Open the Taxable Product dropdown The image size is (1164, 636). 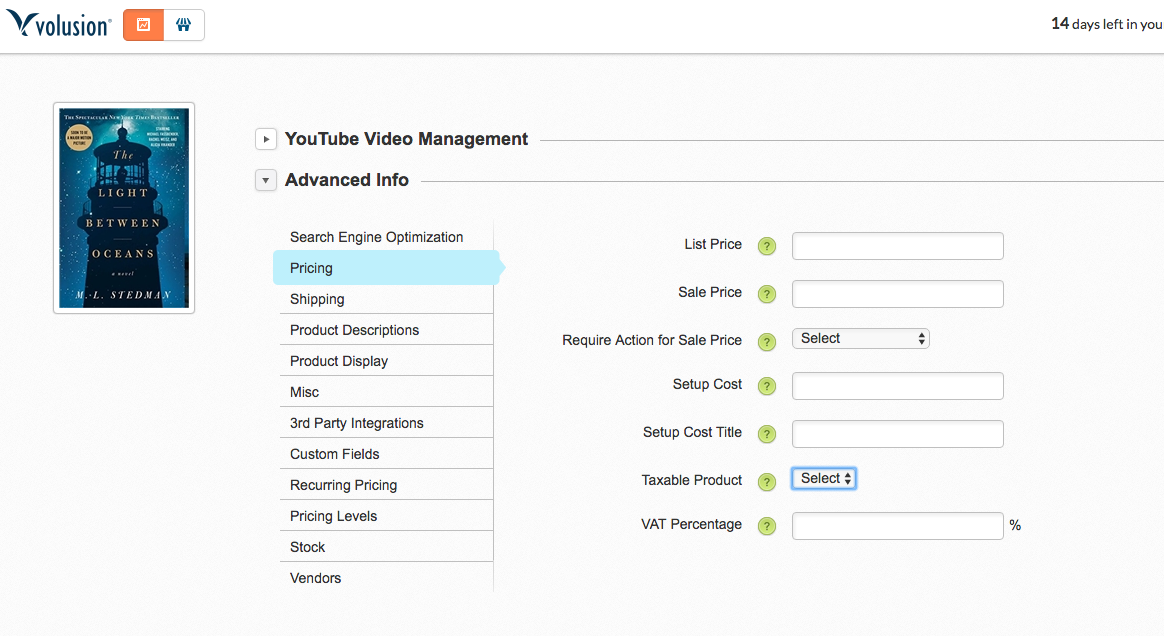click(824, 479)
